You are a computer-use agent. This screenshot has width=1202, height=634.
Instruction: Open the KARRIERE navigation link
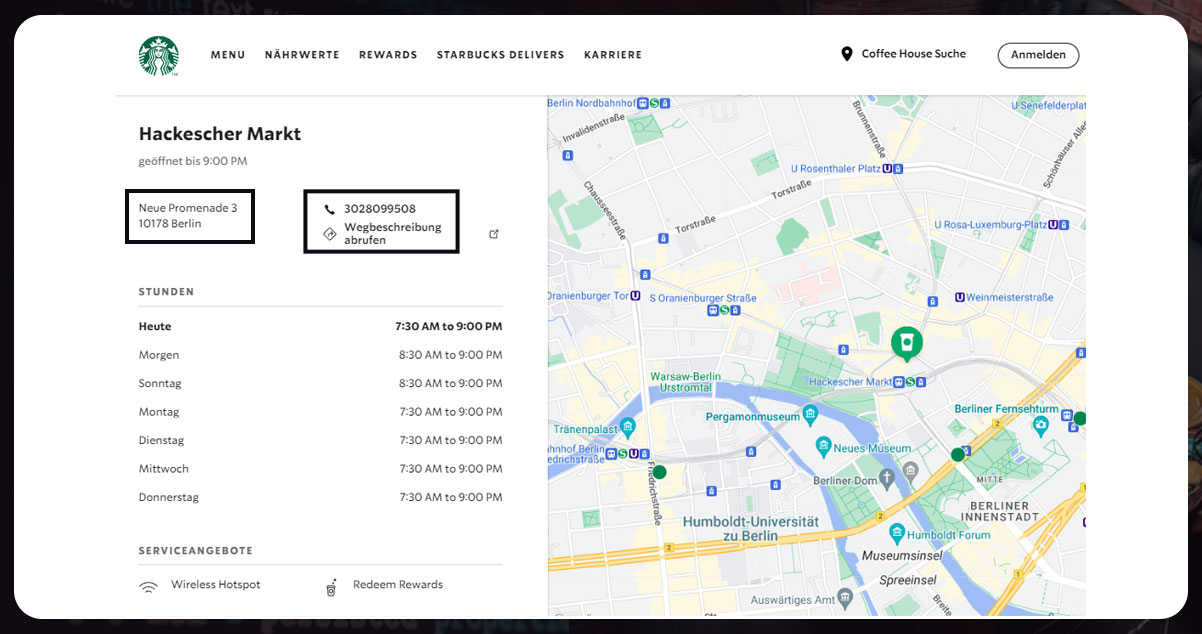pyautogui.click(x=613, y=55)
